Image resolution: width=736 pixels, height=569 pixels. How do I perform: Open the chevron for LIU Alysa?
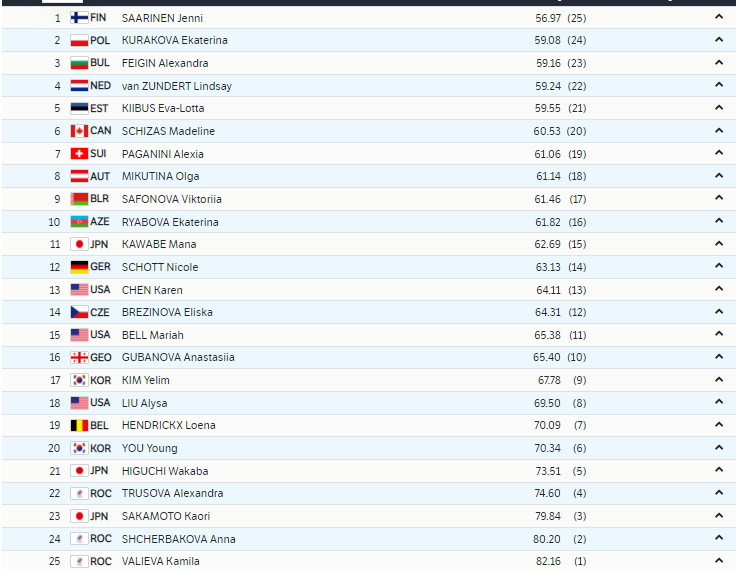pos(719,402)
